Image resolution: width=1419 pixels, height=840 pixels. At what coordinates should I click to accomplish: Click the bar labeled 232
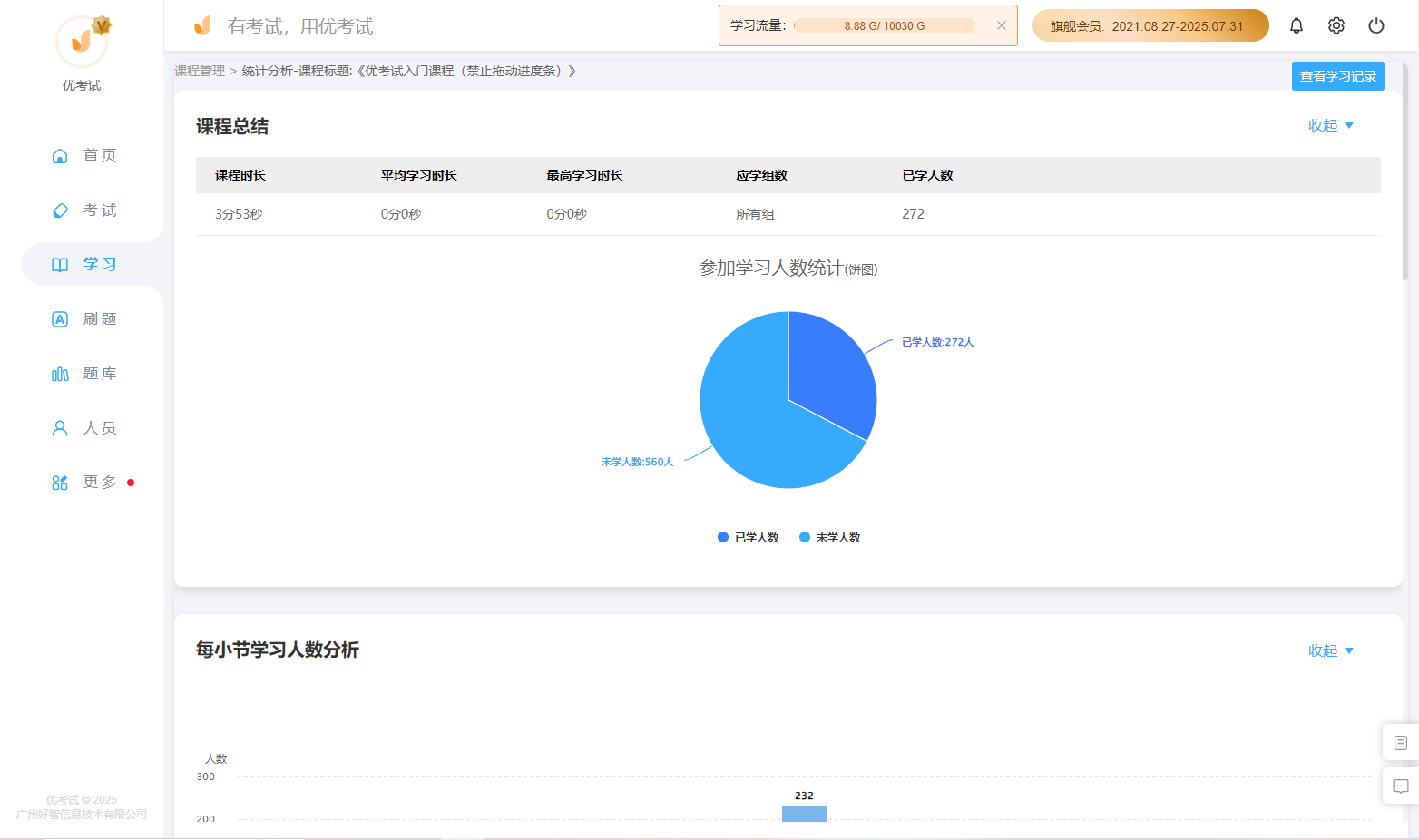pos(804,814)
